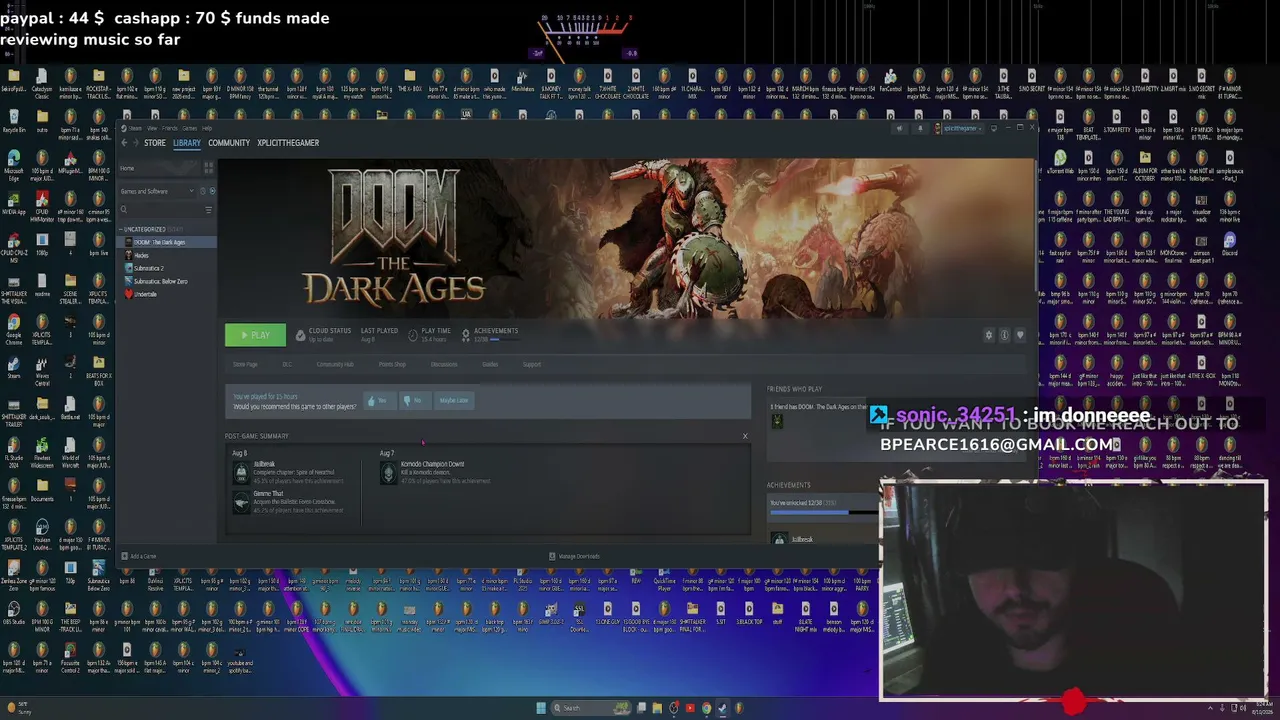1280x720 pixels.
Task: Open Recycle Bin on the desktop
Action: pyautogui.click(x=14, y=120)
